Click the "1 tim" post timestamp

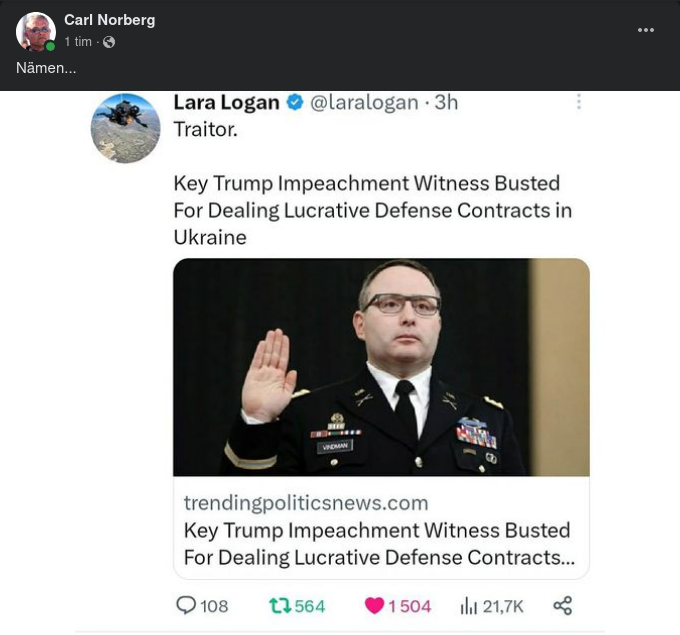point(78,42)
